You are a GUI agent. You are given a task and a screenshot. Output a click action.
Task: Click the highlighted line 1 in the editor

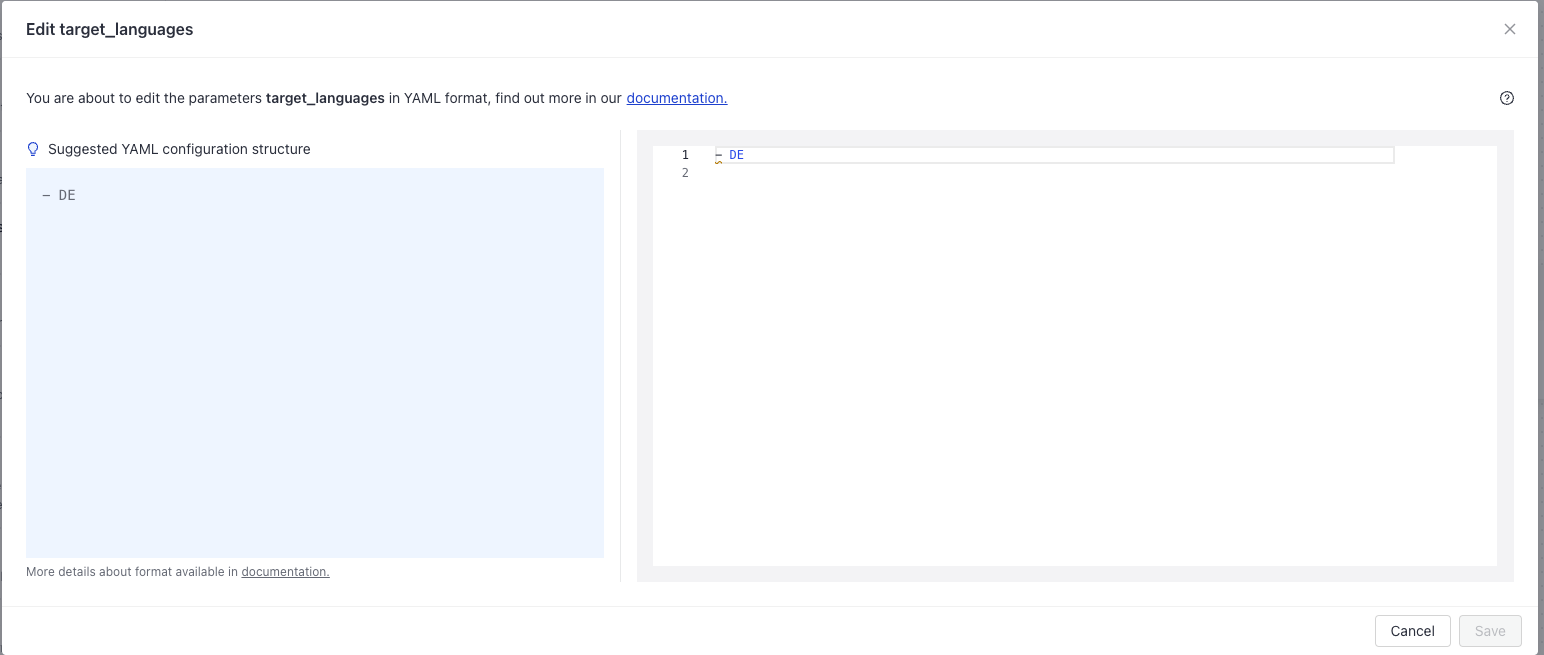pos(1000,154)
